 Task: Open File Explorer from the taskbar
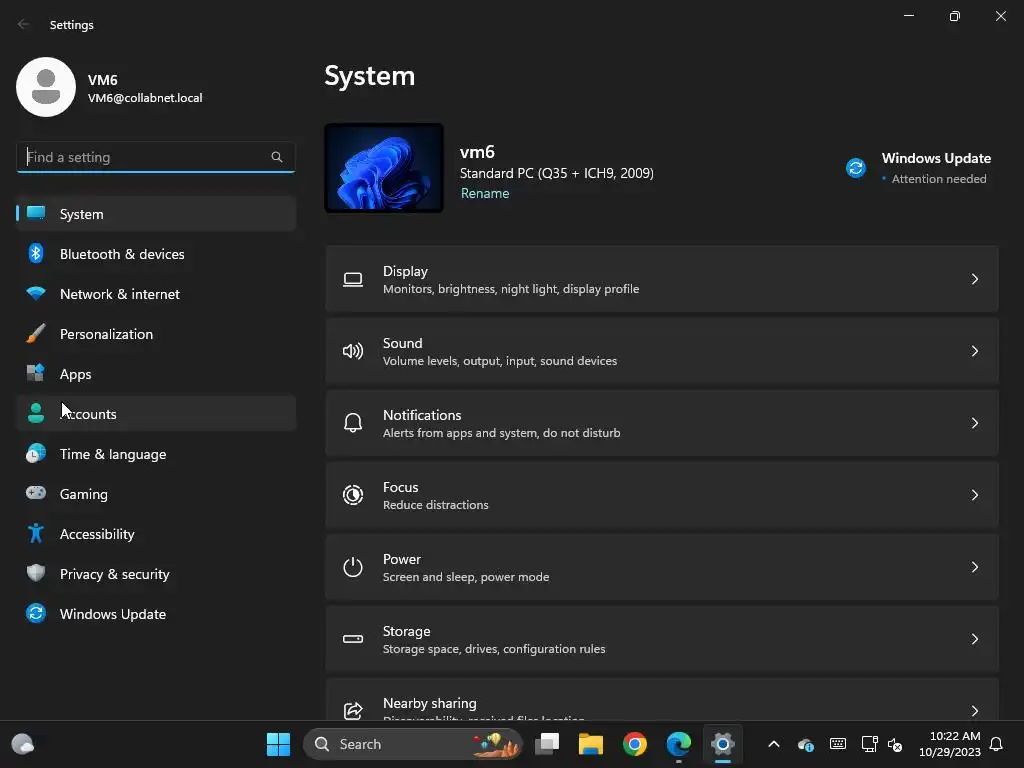coord(590,744)
